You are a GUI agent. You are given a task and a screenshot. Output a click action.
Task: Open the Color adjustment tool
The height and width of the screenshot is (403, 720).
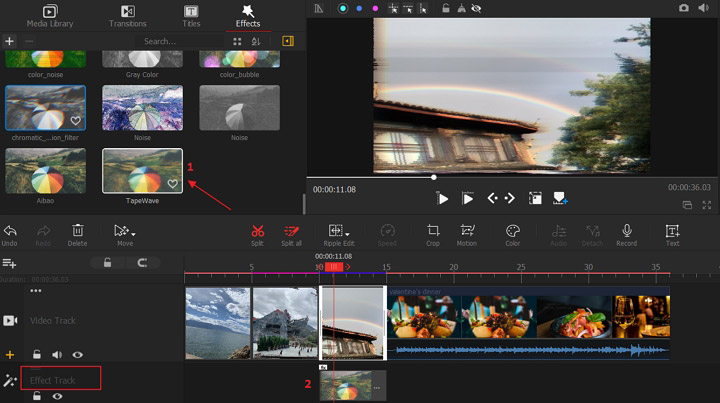(512, 233)
